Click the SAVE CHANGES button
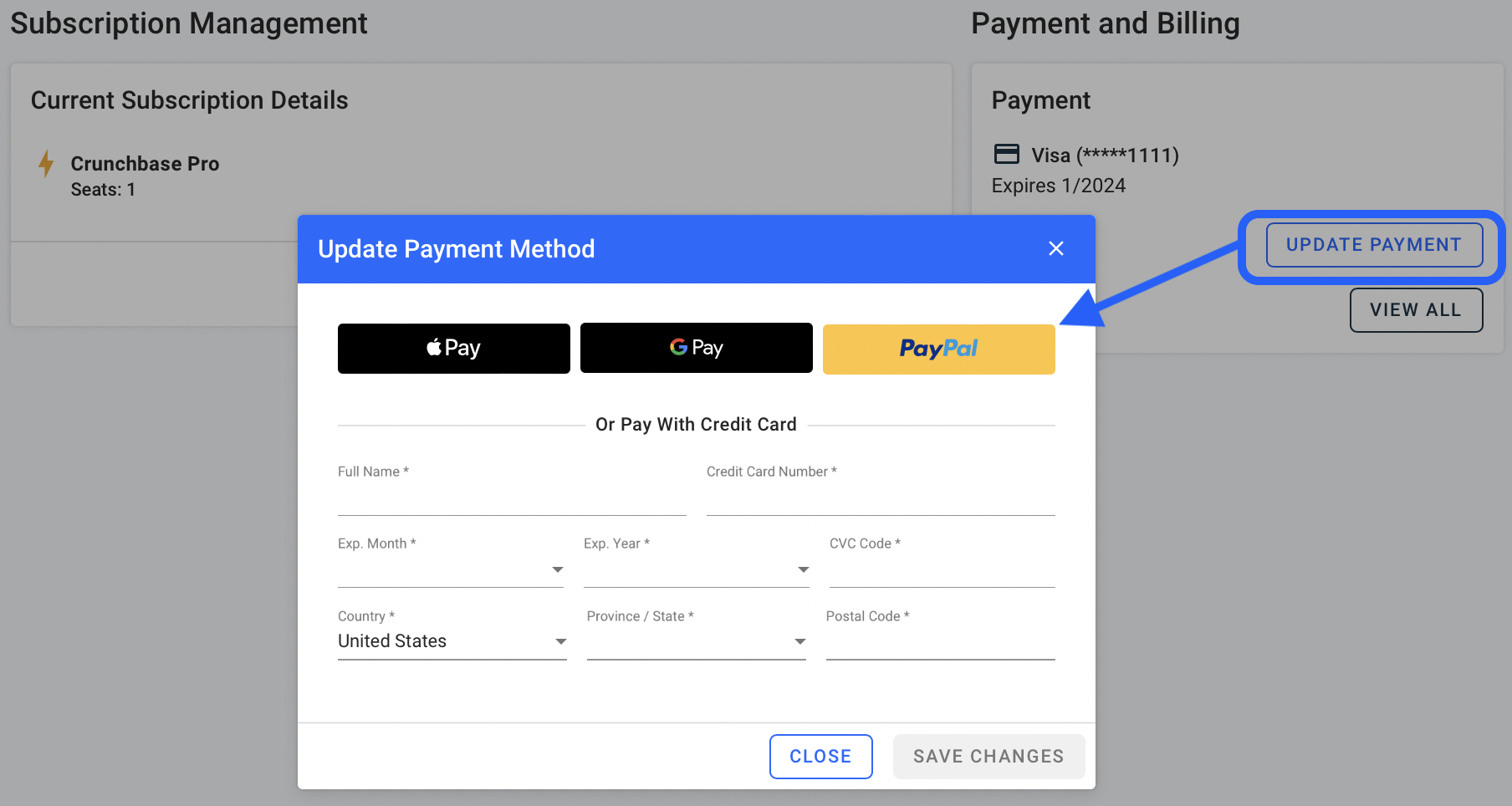The width and height of the screenshot is (1512, 806). point(989,757)
